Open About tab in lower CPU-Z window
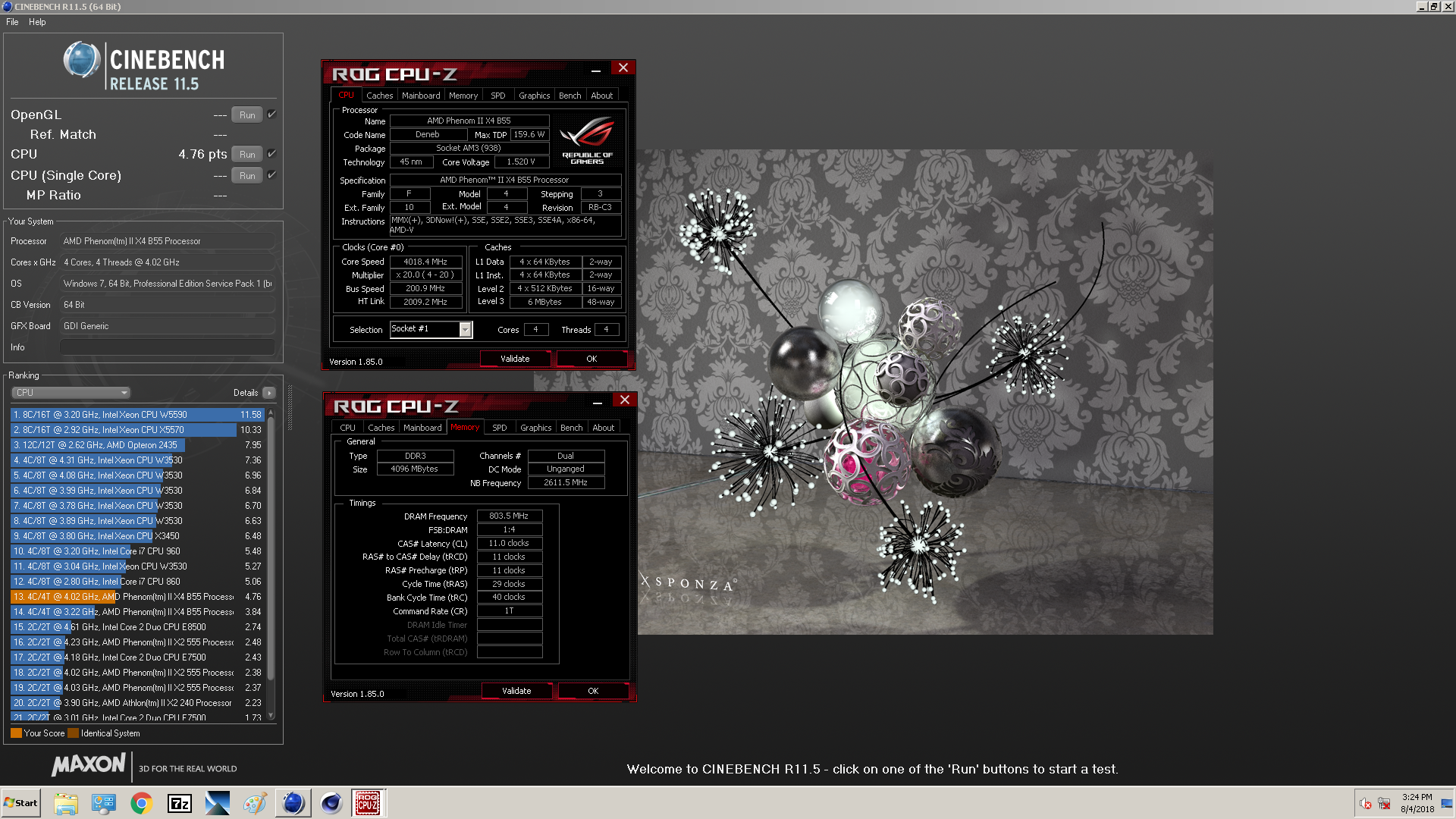The width and height of the screenshot is (1456, 819). [x=604, y=428]
